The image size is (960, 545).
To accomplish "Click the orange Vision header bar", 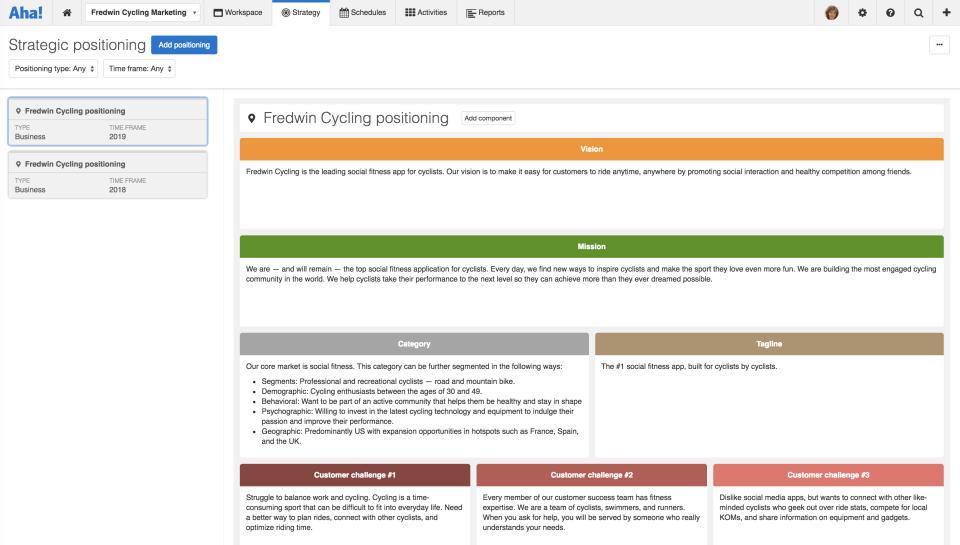I will click(x=591, y=149).
